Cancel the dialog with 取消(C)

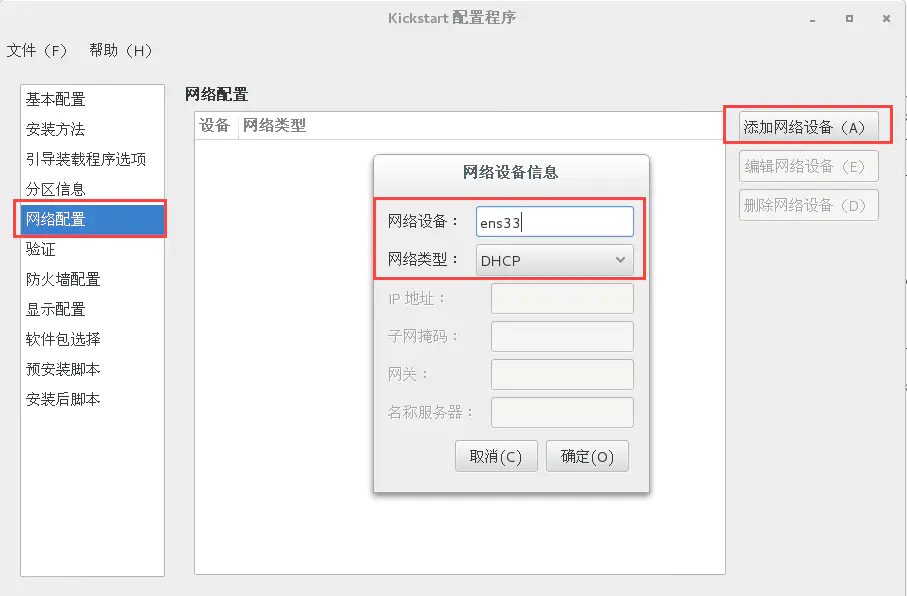(496, 456)
